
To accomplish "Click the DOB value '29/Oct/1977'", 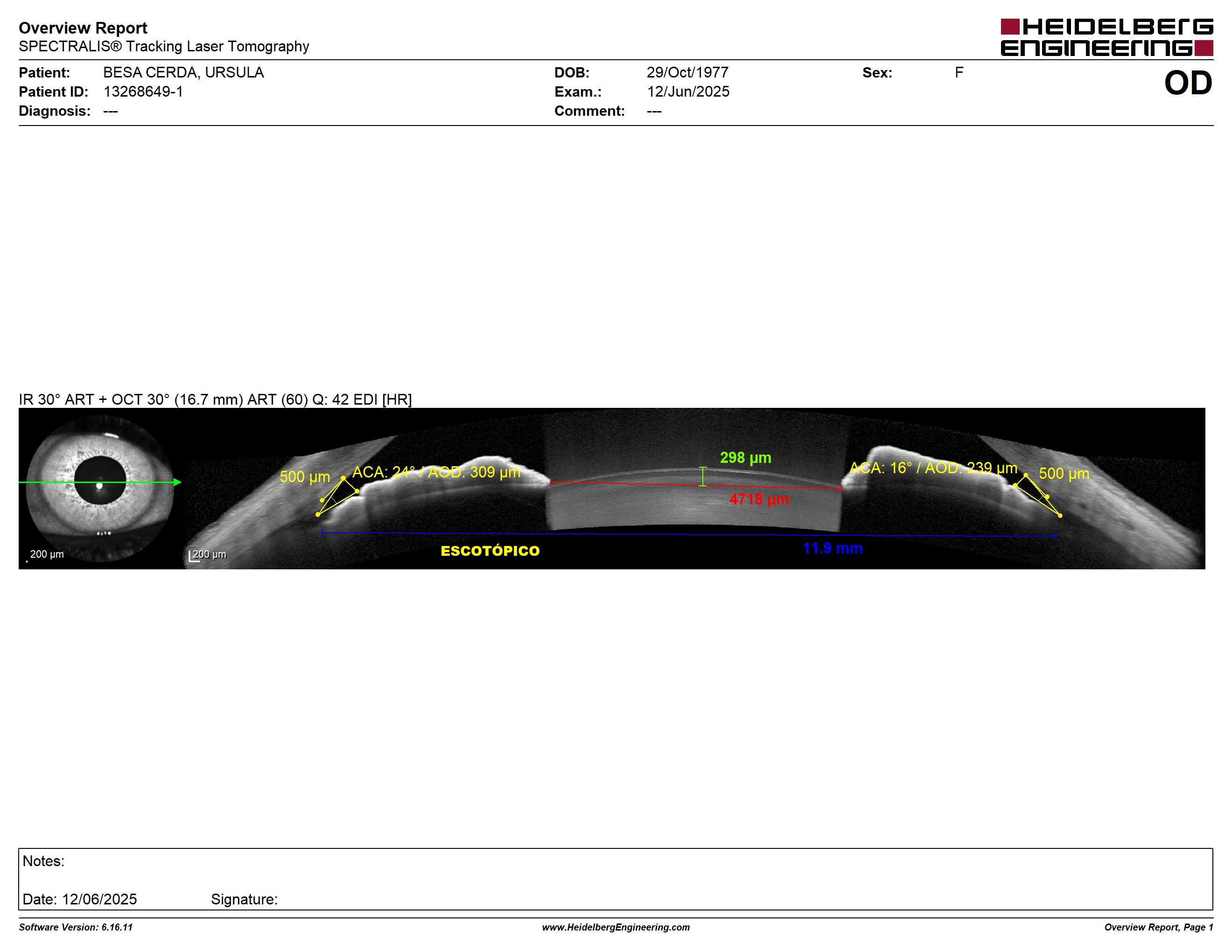I will (687, 72).
